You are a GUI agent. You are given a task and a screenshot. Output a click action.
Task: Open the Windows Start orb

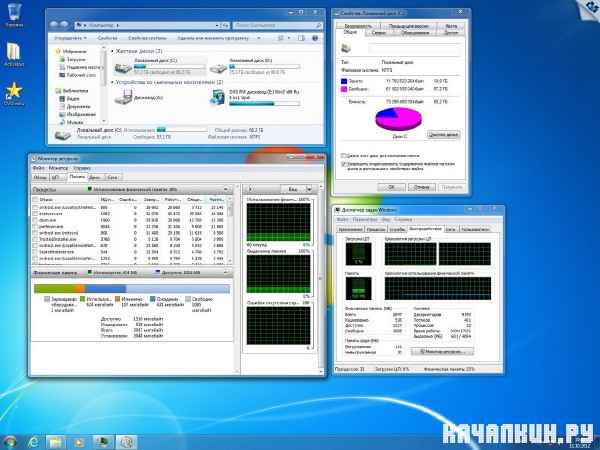10,442
